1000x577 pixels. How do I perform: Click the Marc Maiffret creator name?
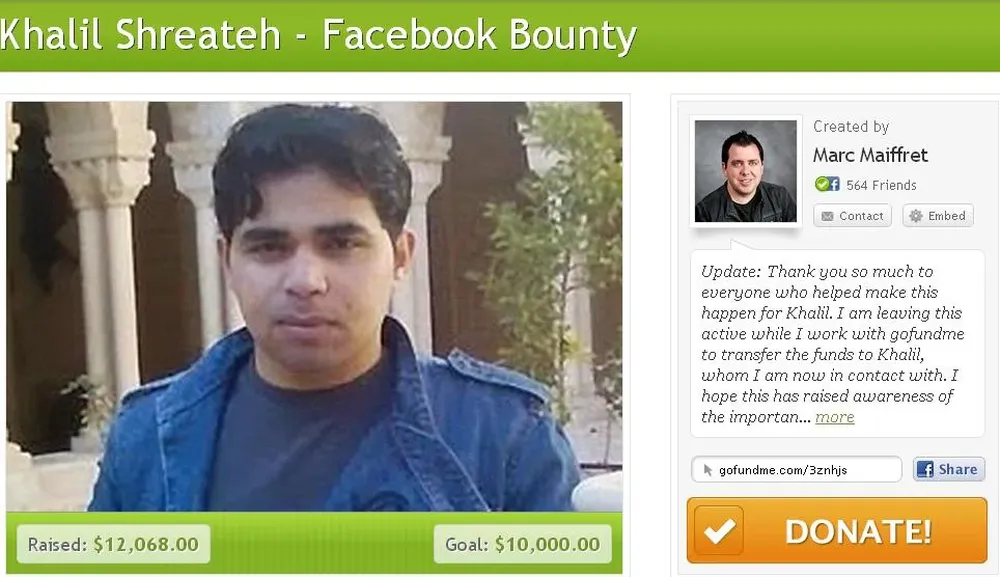[870, 155]
